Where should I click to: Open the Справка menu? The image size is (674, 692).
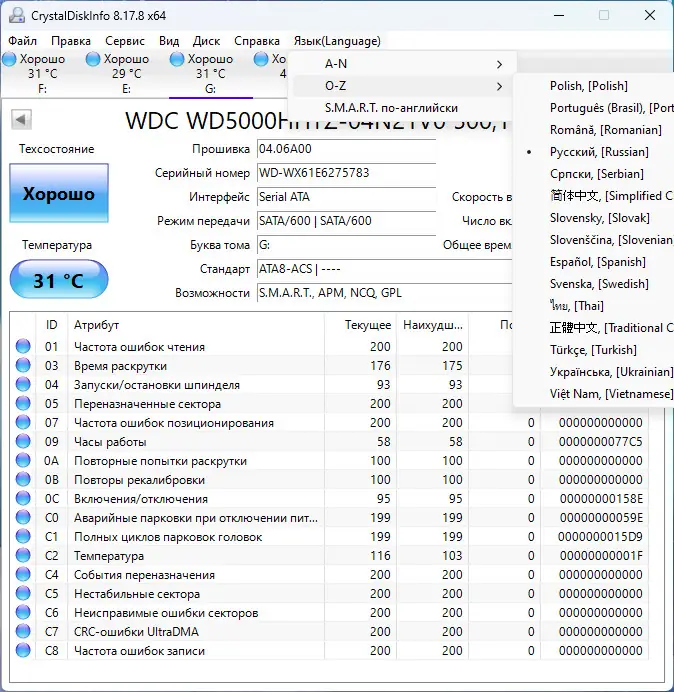tap(257, 41)
